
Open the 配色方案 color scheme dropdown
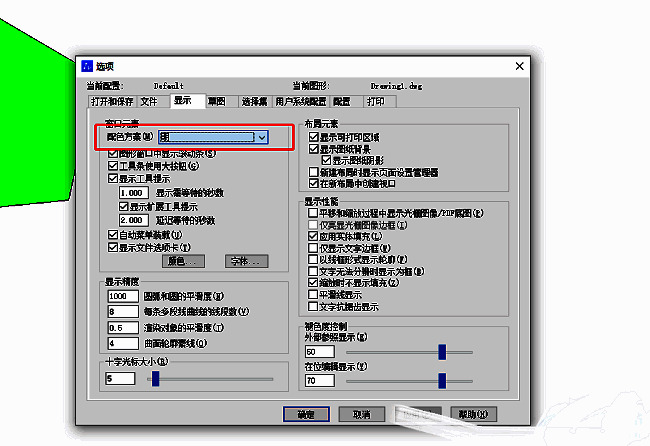tap(261, 137)
